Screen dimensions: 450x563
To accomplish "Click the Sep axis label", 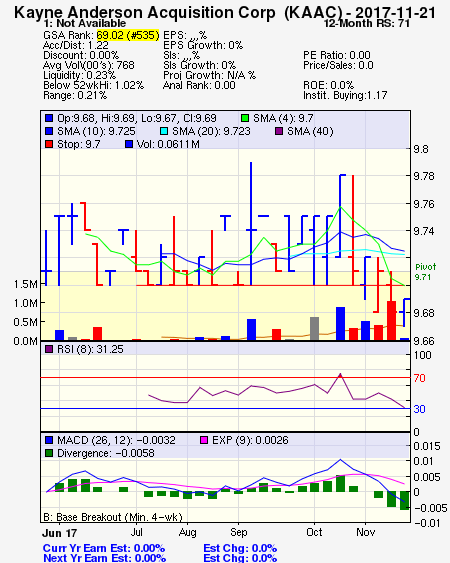I will 239,532.
